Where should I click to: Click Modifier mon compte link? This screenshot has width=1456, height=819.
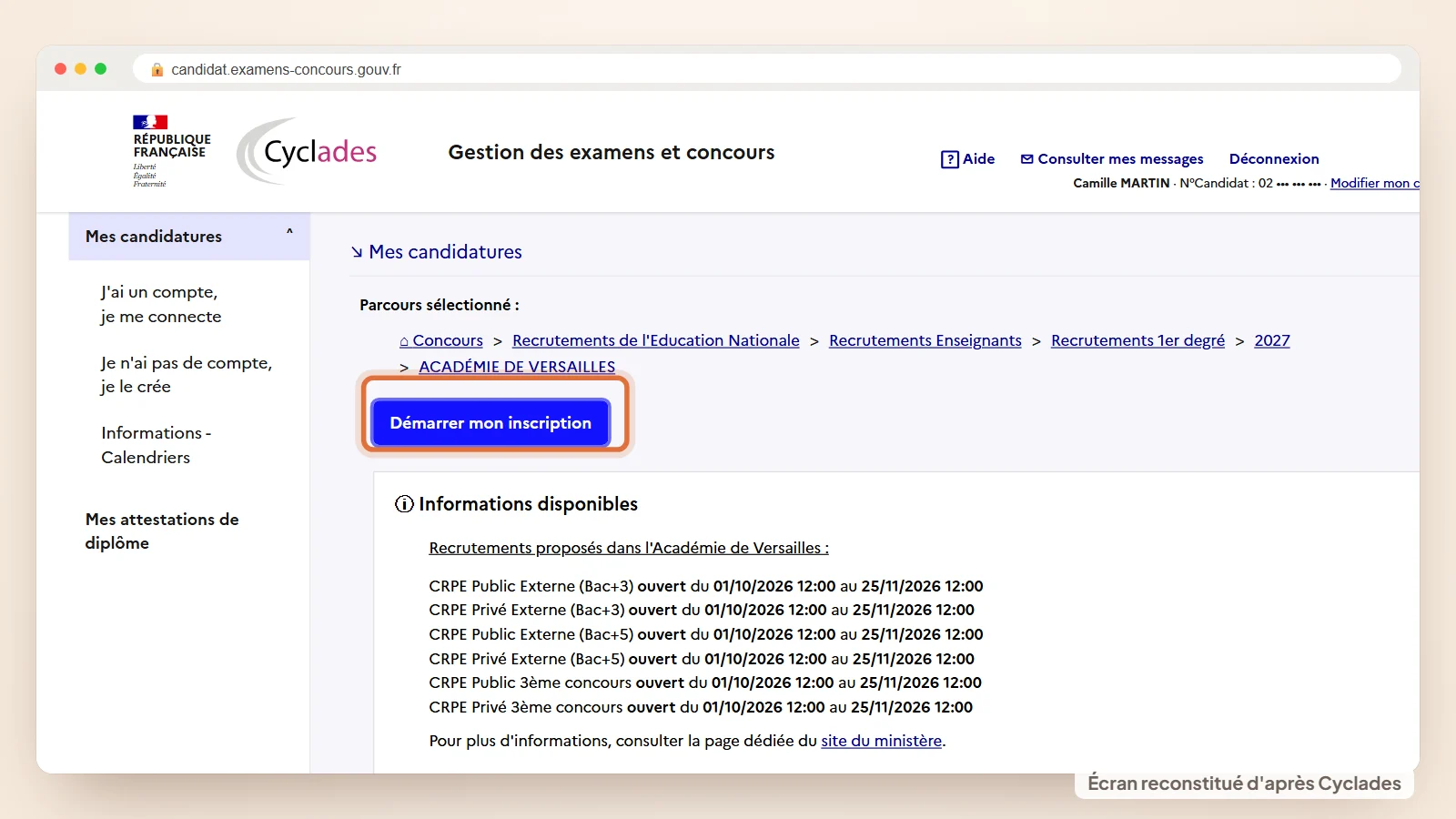[x=1374, y=183]
